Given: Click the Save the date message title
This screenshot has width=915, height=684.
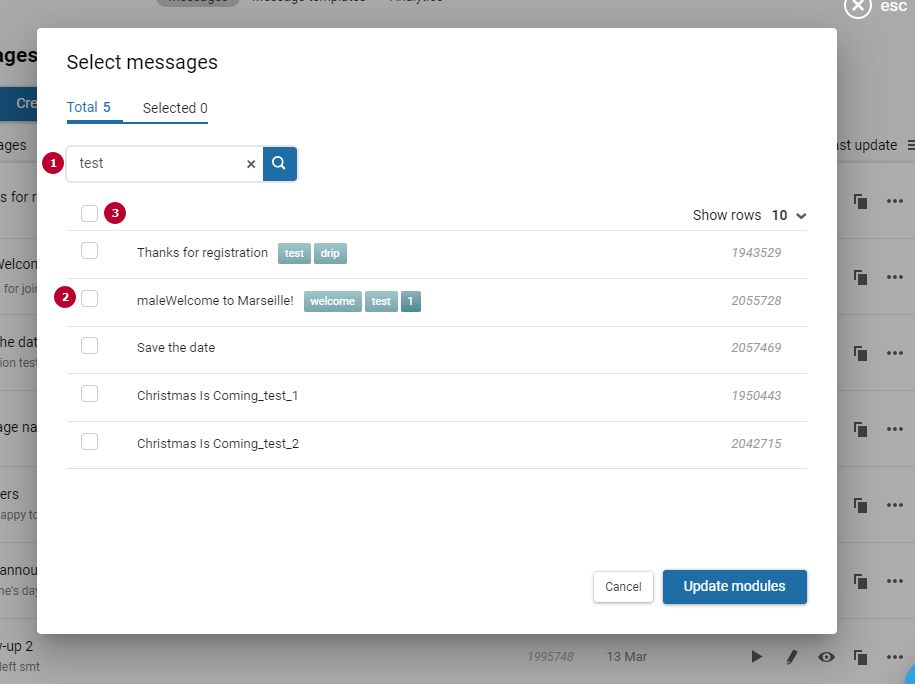Looking at the screenshot, I should click(x=176, y=348).
